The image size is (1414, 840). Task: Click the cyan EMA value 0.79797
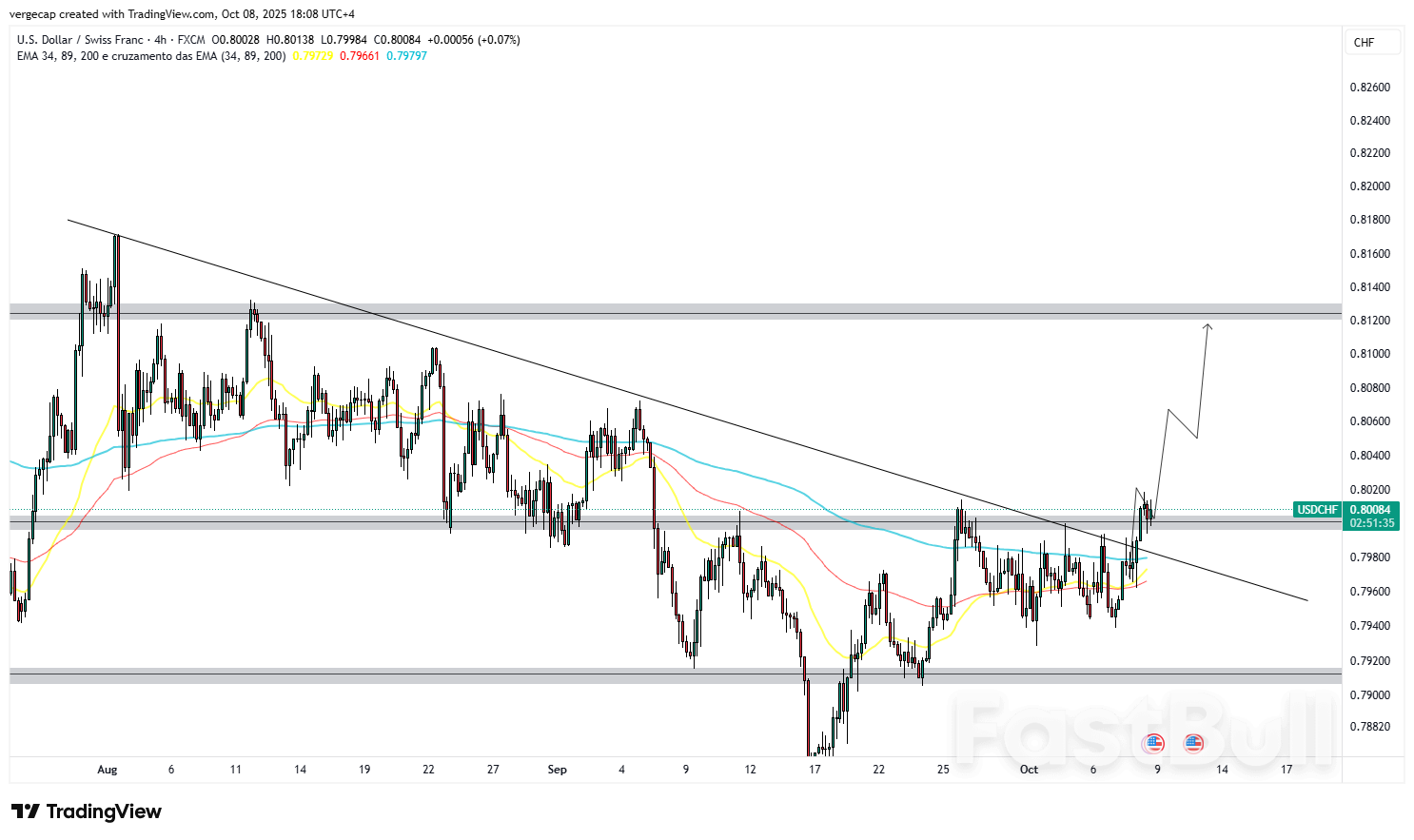[x=406, y=56]
